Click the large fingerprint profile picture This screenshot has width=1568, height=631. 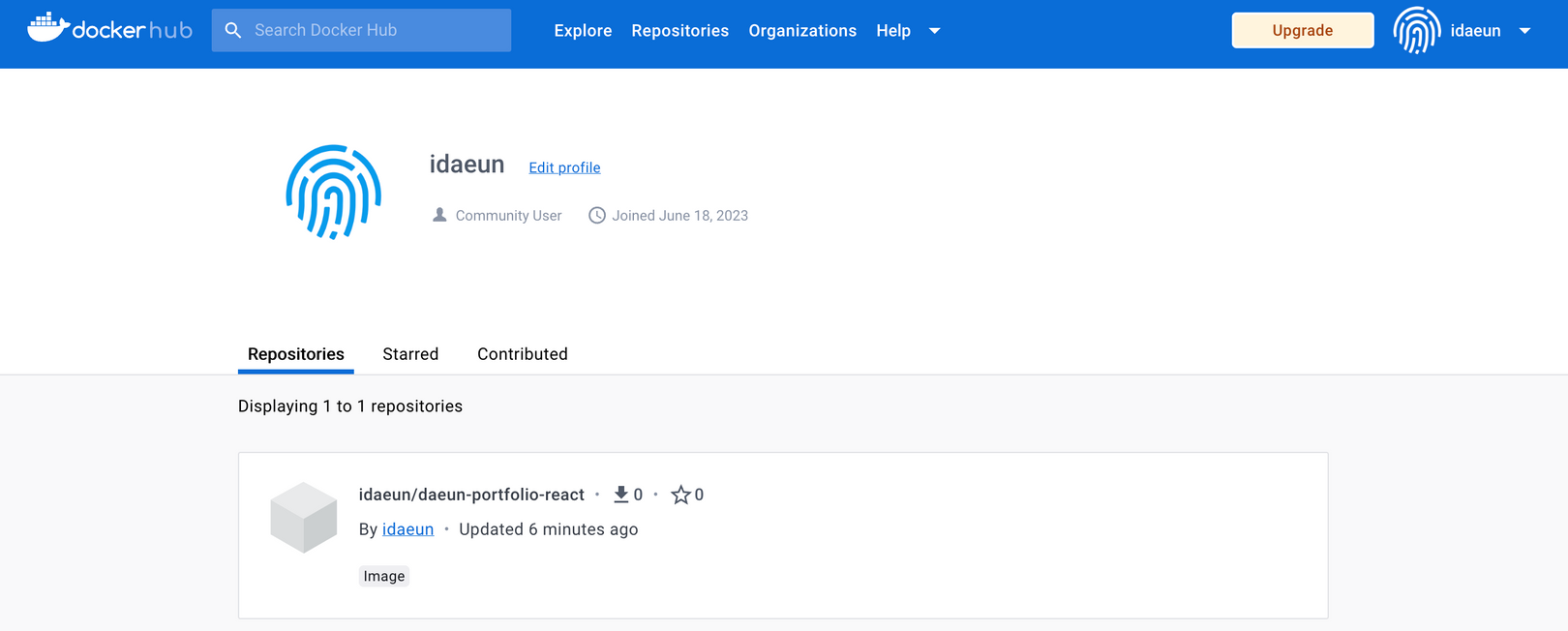333,192
